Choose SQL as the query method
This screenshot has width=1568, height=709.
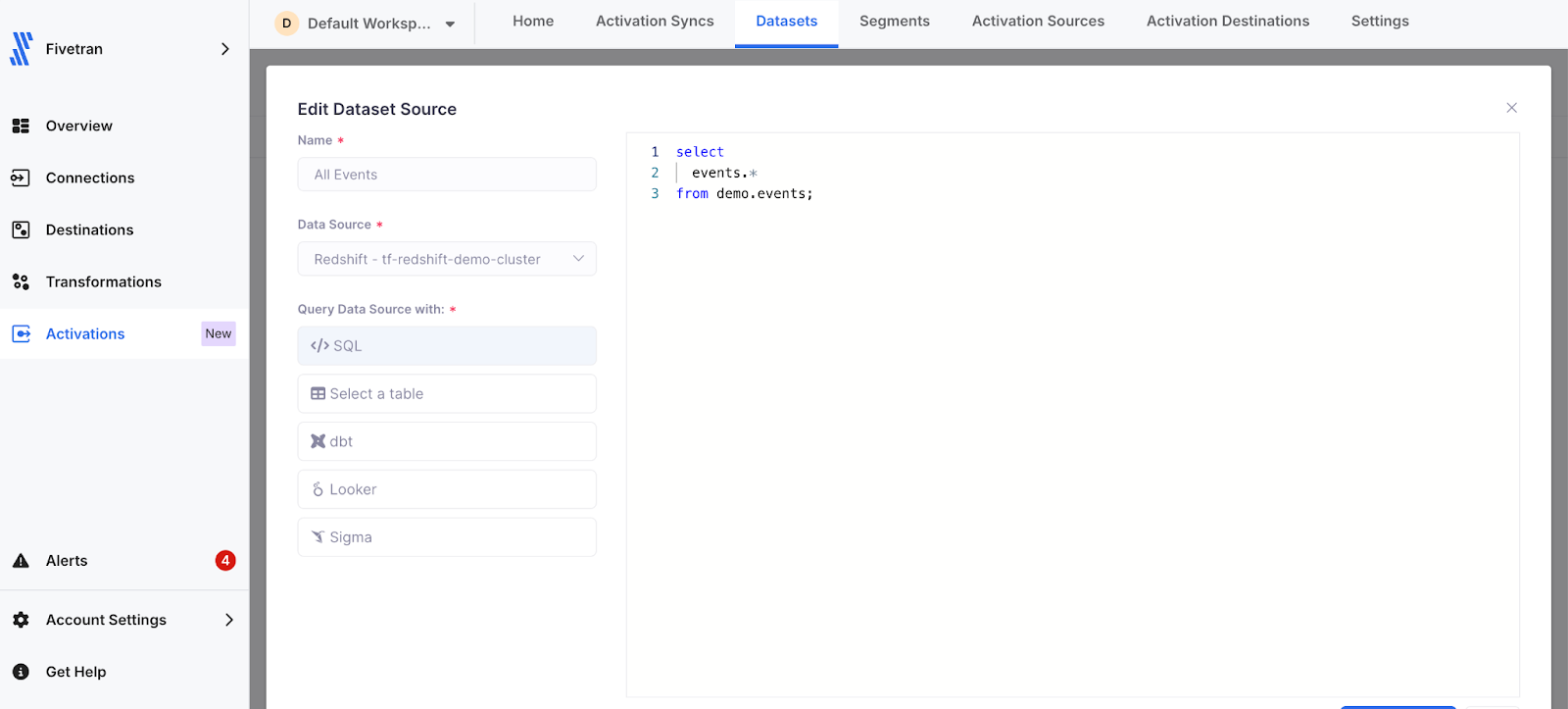tap(447, 346)
